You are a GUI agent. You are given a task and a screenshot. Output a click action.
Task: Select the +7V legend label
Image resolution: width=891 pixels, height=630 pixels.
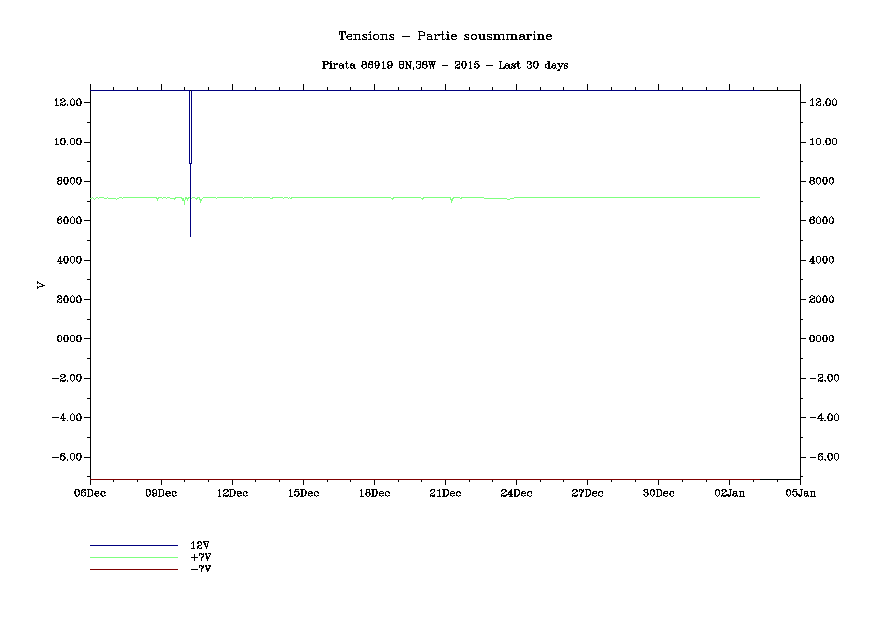(x=200, y=557)
